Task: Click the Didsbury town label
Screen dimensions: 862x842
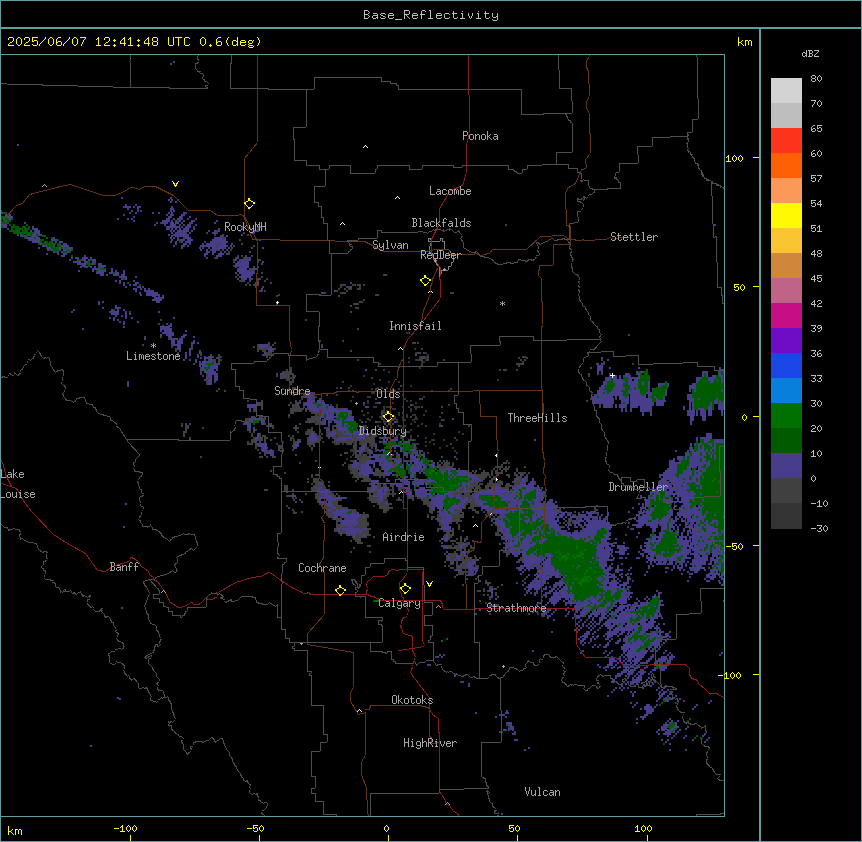Action: [x=383, y=431]
